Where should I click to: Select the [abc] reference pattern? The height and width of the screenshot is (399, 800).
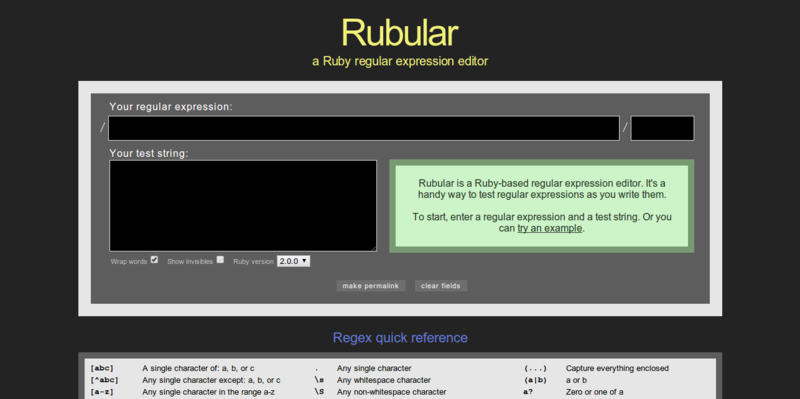(x=102, y=368)
